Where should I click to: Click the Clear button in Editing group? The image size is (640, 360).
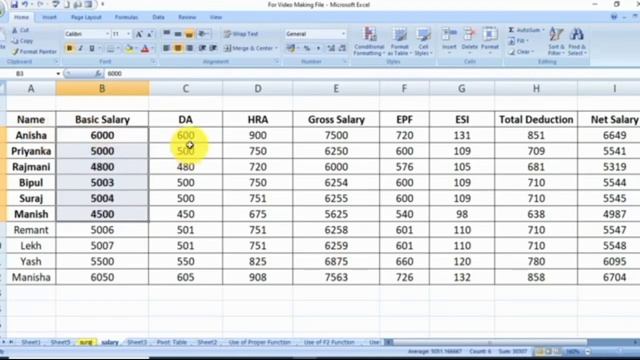point(520,52)
